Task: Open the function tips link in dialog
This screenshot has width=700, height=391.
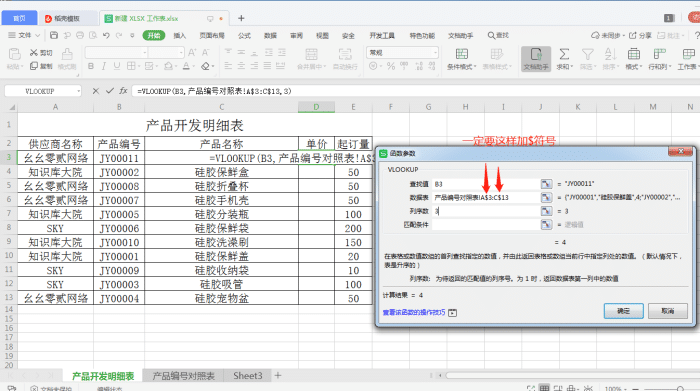Action: click(414, 312)
